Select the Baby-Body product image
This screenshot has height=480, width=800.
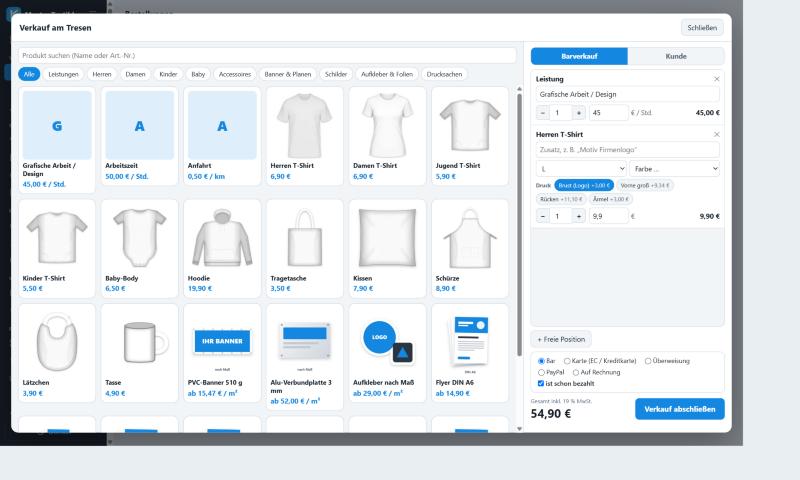coord(139,238)
